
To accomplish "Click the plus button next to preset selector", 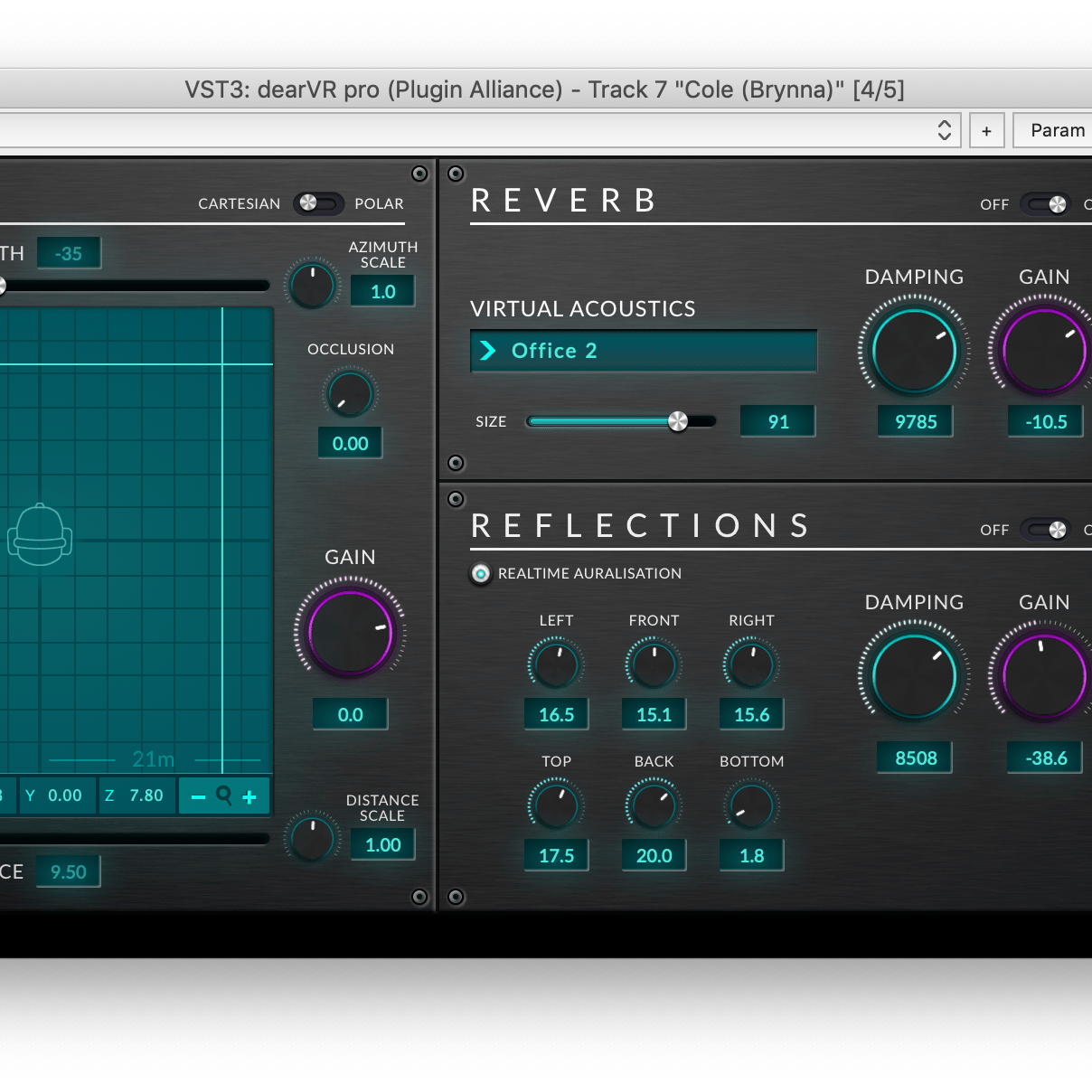I will tap(986, 131).
